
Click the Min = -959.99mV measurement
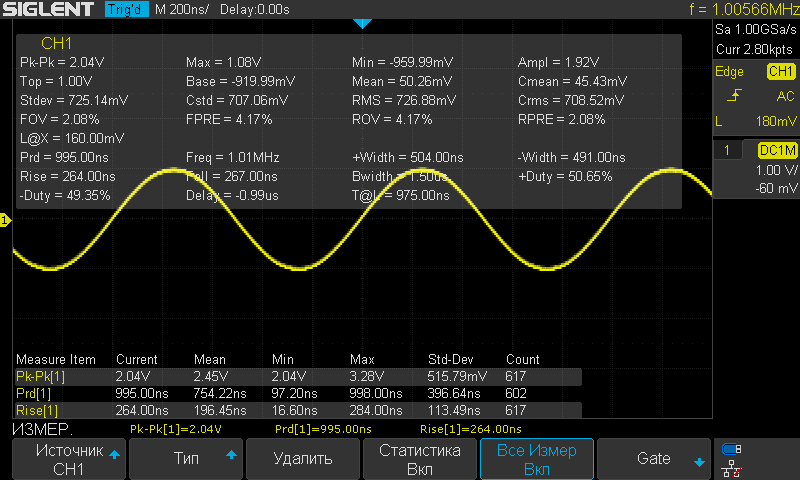point(402,63)
